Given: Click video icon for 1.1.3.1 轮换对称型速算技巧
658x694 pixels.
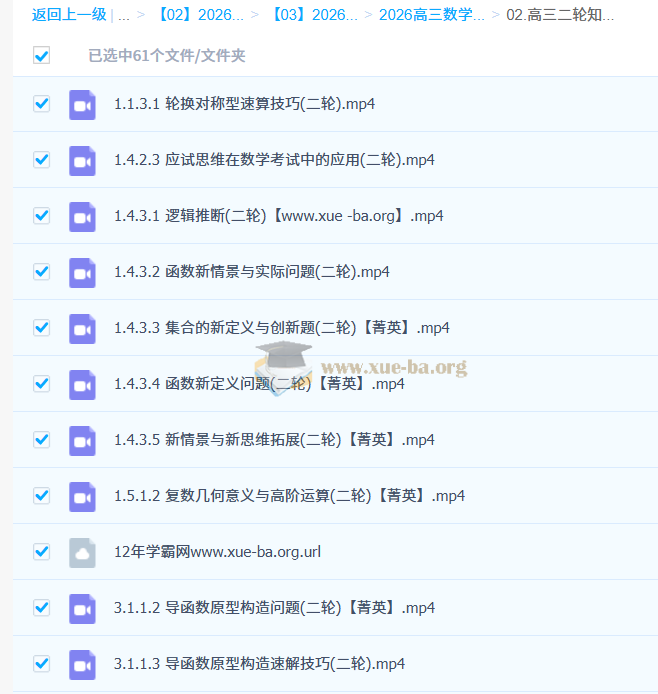Looking at the screenshot, I should tap(82, 104).
